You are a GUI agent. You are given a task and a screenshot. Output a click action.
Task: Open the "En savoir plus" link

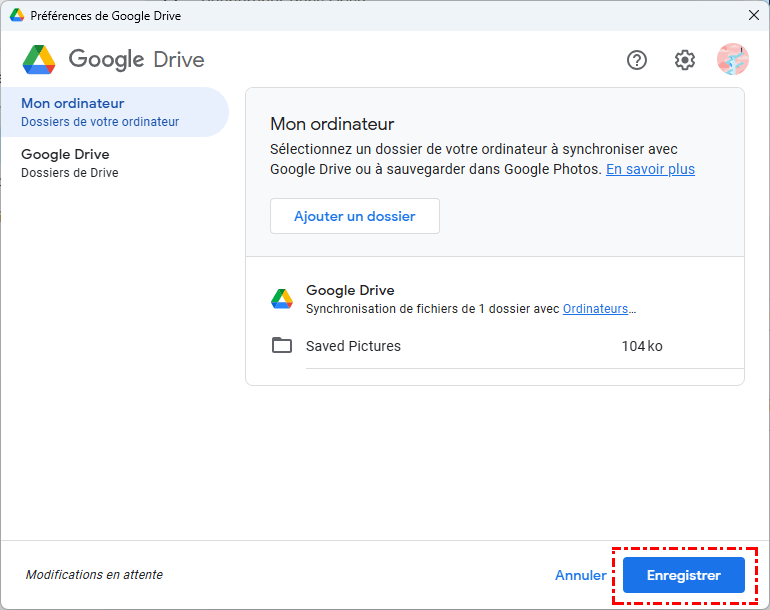(650, 169)
